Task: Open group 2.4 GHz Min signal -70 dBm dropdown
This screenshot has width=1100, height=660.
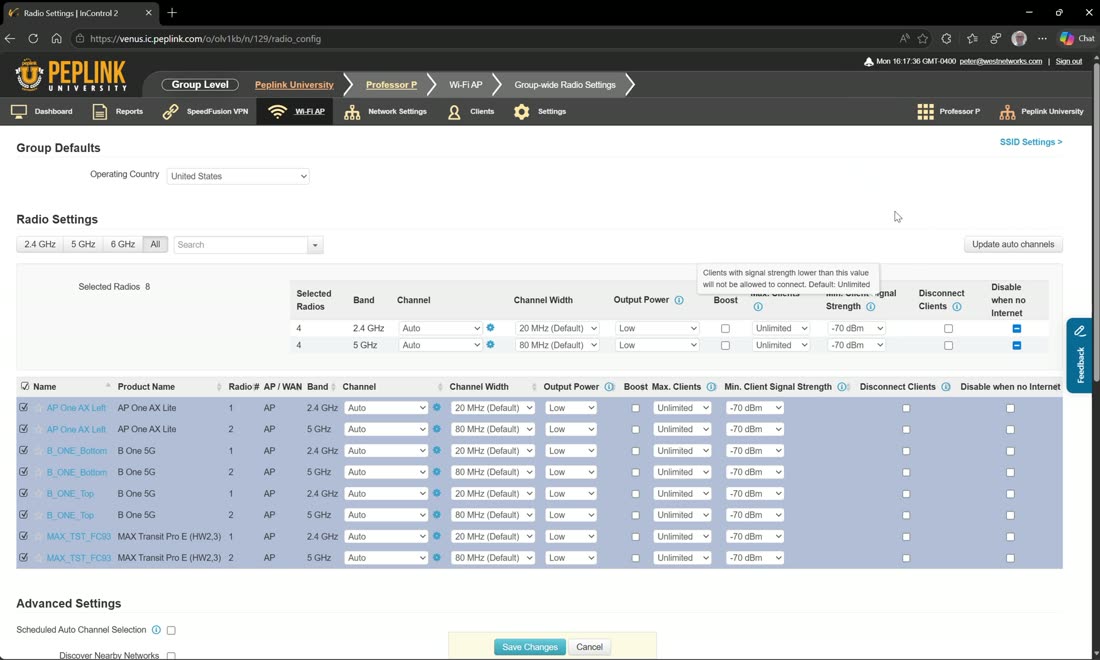Action: 856,328
